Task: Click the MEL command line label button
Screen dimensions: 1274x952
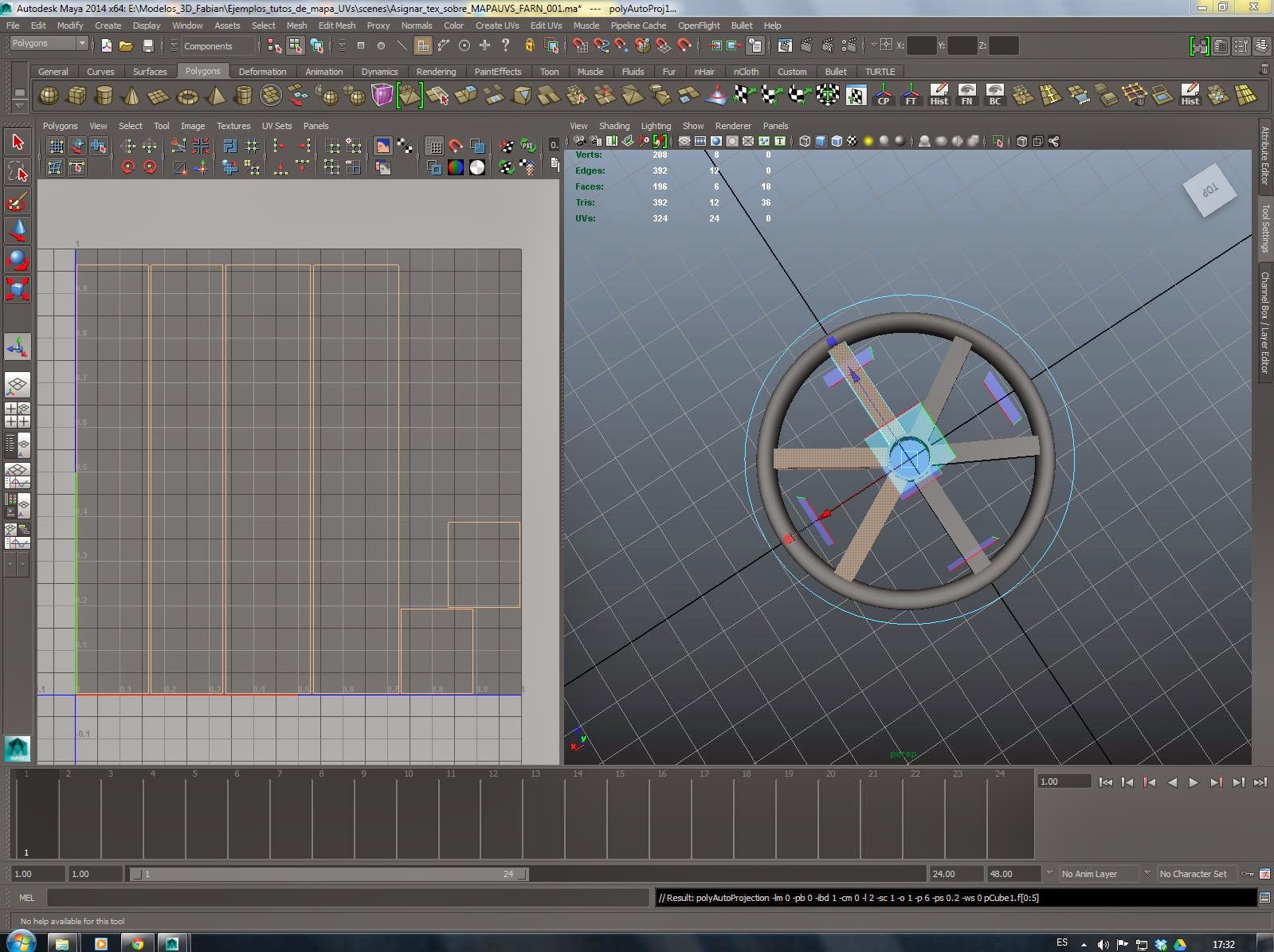Action: [27, 898]
